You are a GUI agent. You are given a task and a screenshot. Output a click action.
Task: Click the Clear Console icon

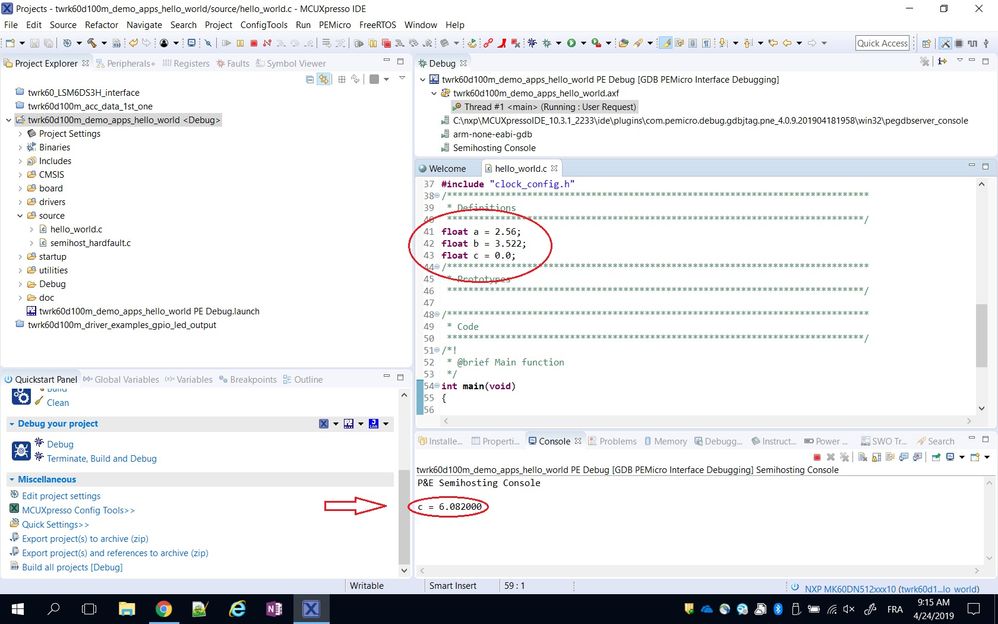(862, 457)
